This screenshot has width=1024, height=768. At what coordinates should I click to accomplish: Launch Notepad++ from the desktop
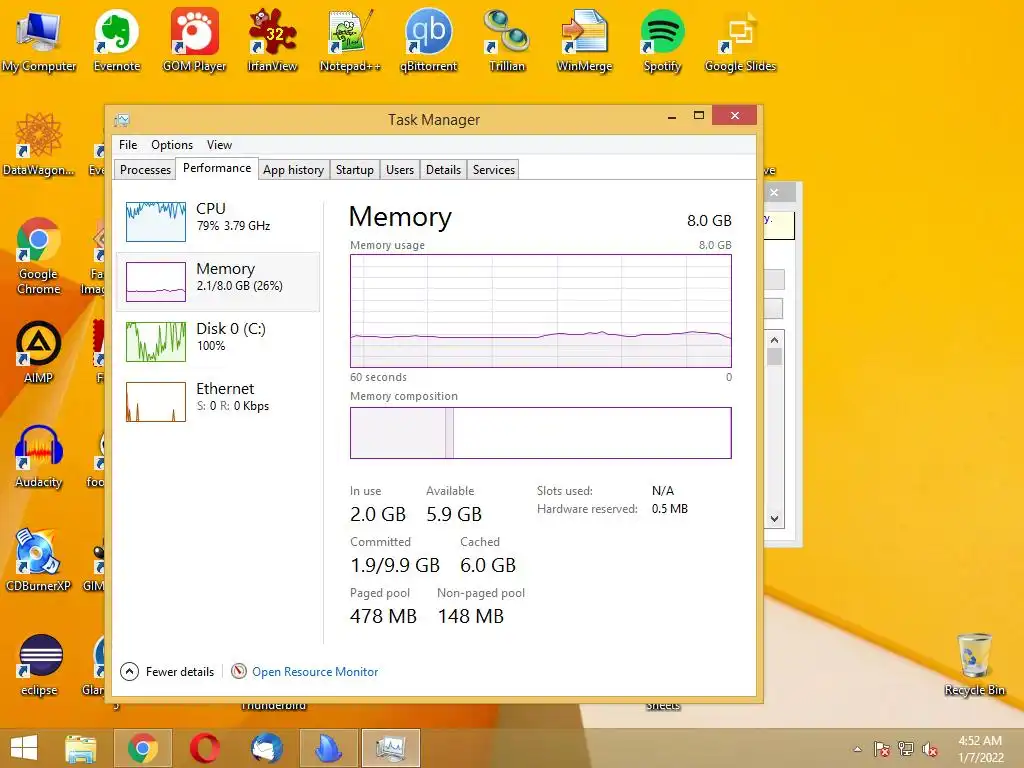[x=350, y=39]
